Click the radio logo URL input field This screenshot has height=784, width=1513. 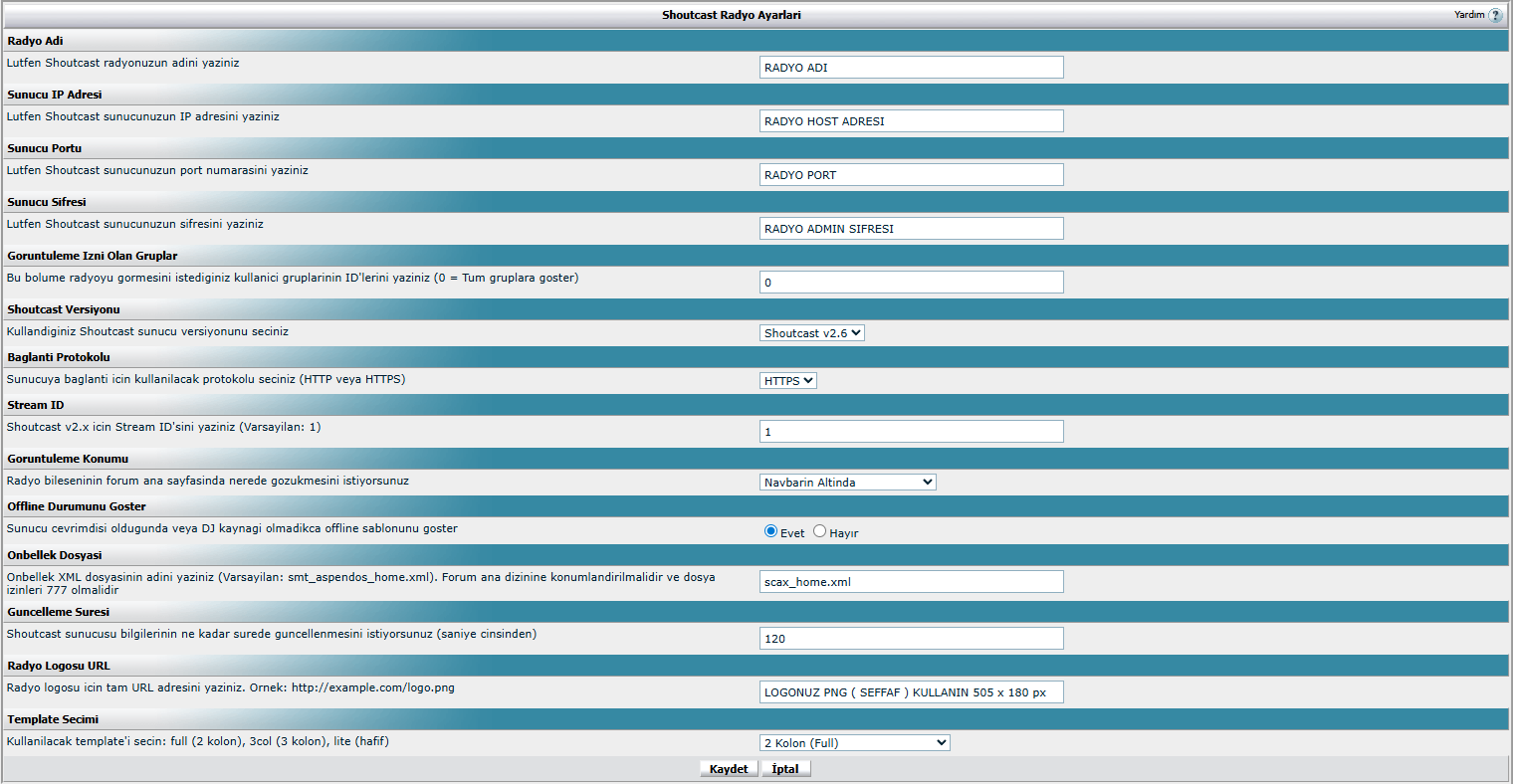click(911, 692)
